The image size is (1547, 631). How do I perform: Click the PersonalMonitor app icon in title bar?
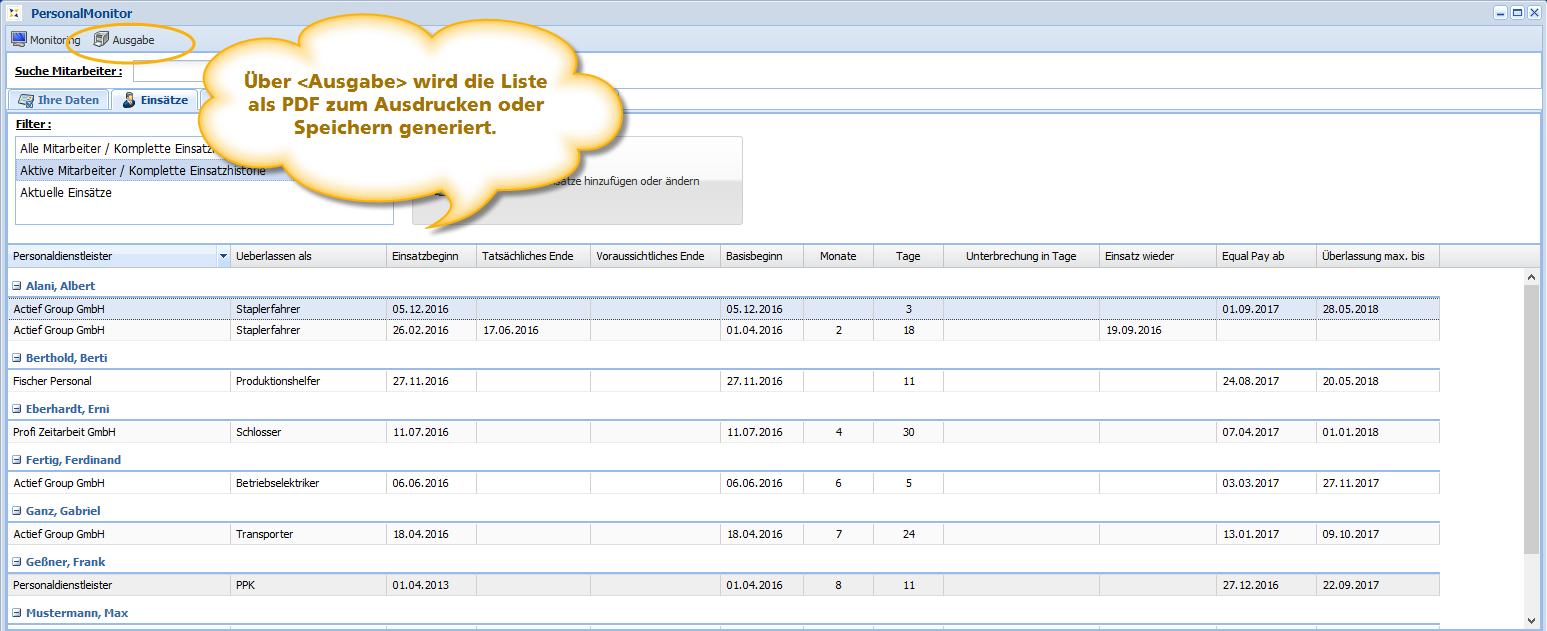tap(13, 13)
